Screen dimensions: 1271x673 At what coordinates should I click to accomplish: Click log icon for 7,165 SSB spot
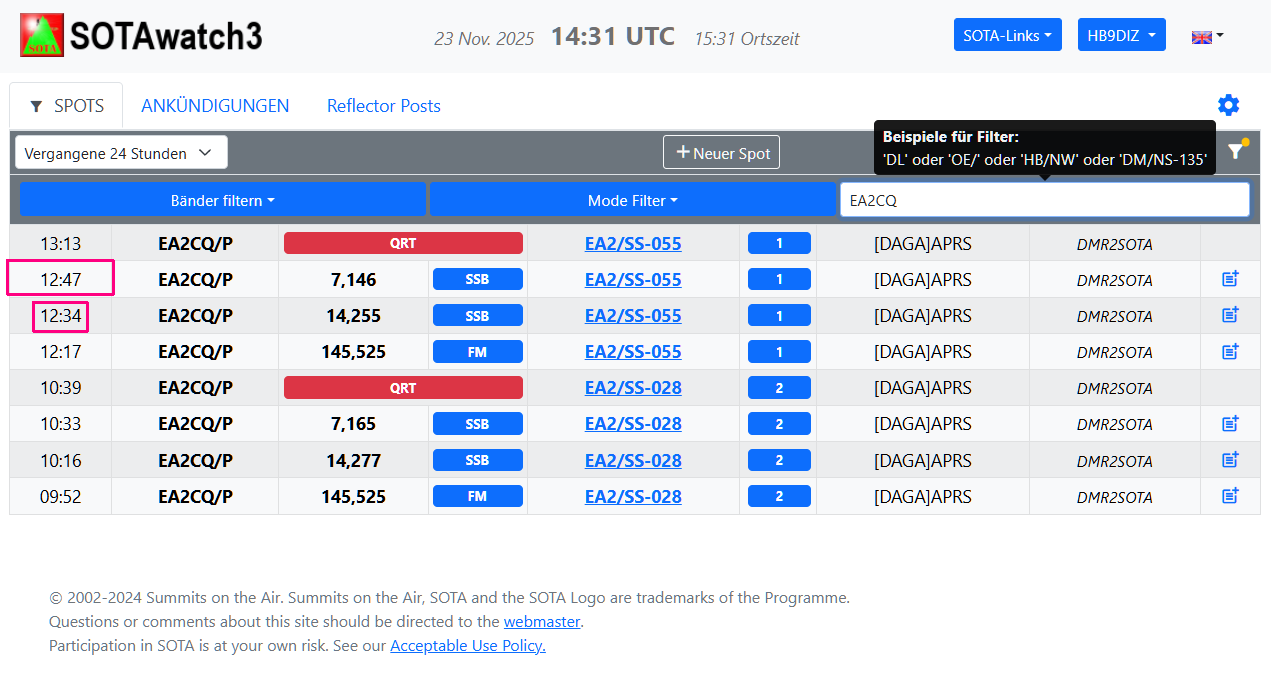pos(1230,424)
